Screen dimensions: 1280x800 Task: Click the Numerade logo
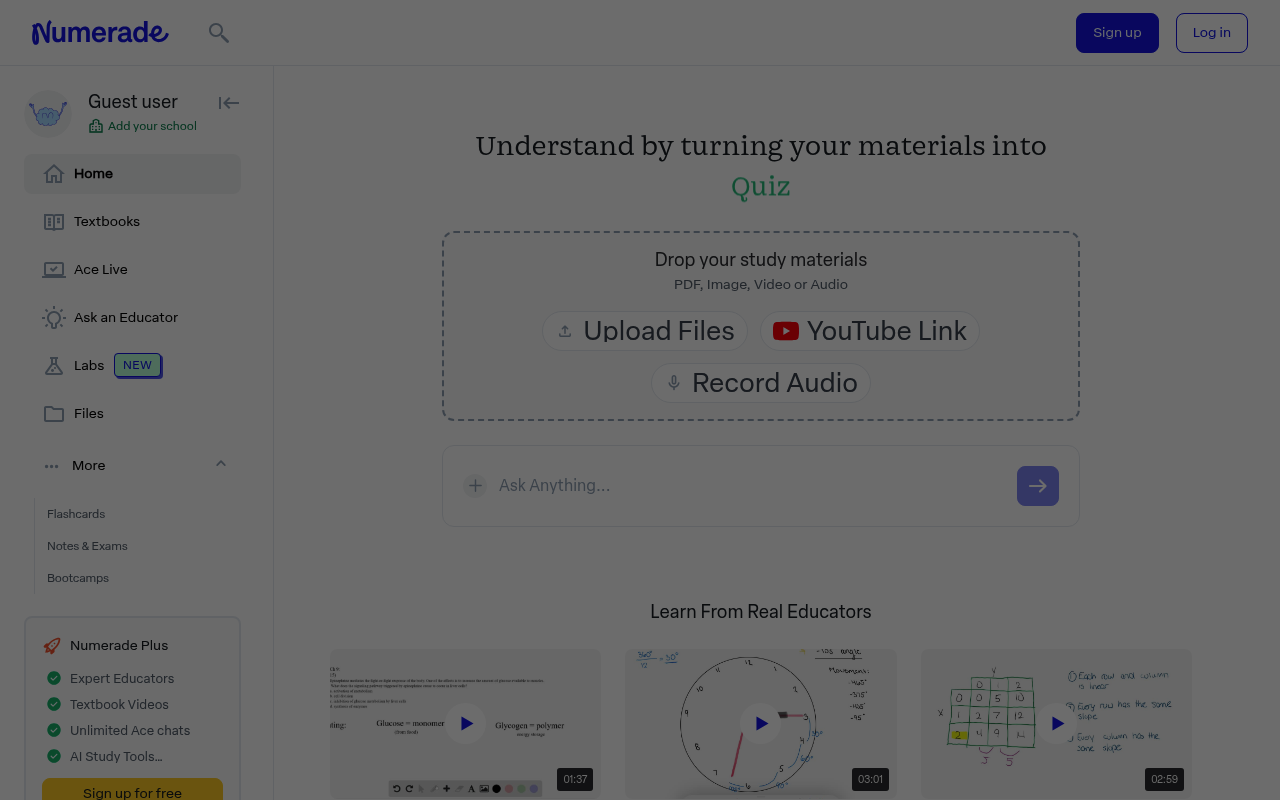(x=100, y=33)
